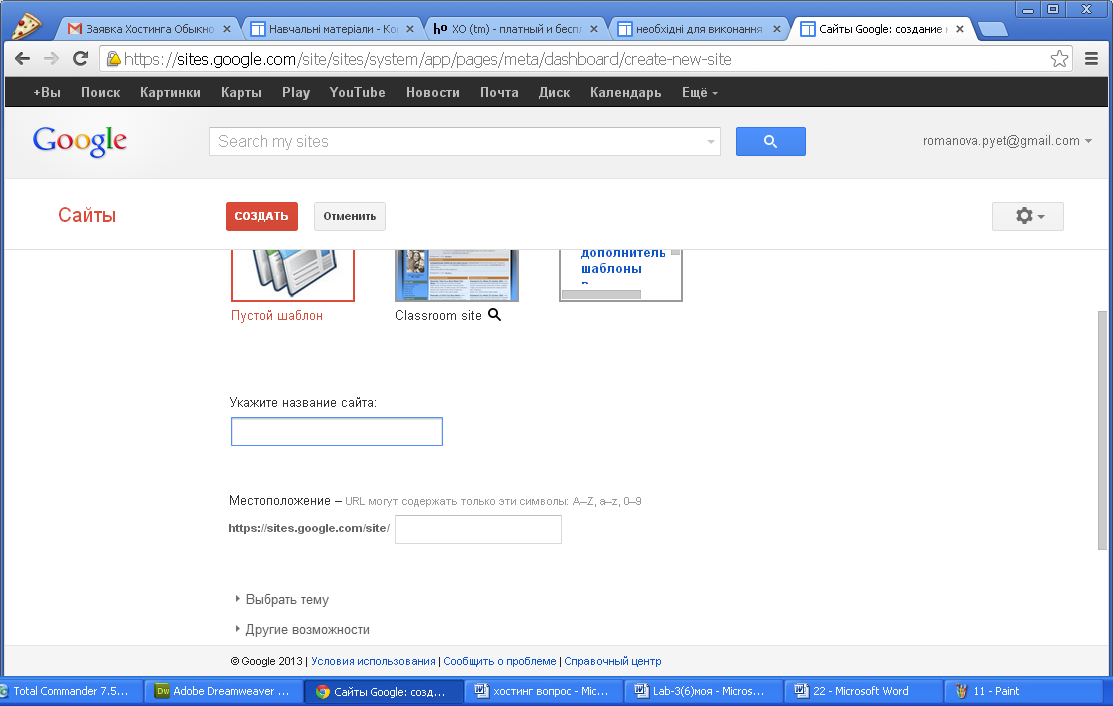Open the search box dropdown arrow
Image resolution: width=1113 pixels, height=706 pixels.
coord(711,142)
